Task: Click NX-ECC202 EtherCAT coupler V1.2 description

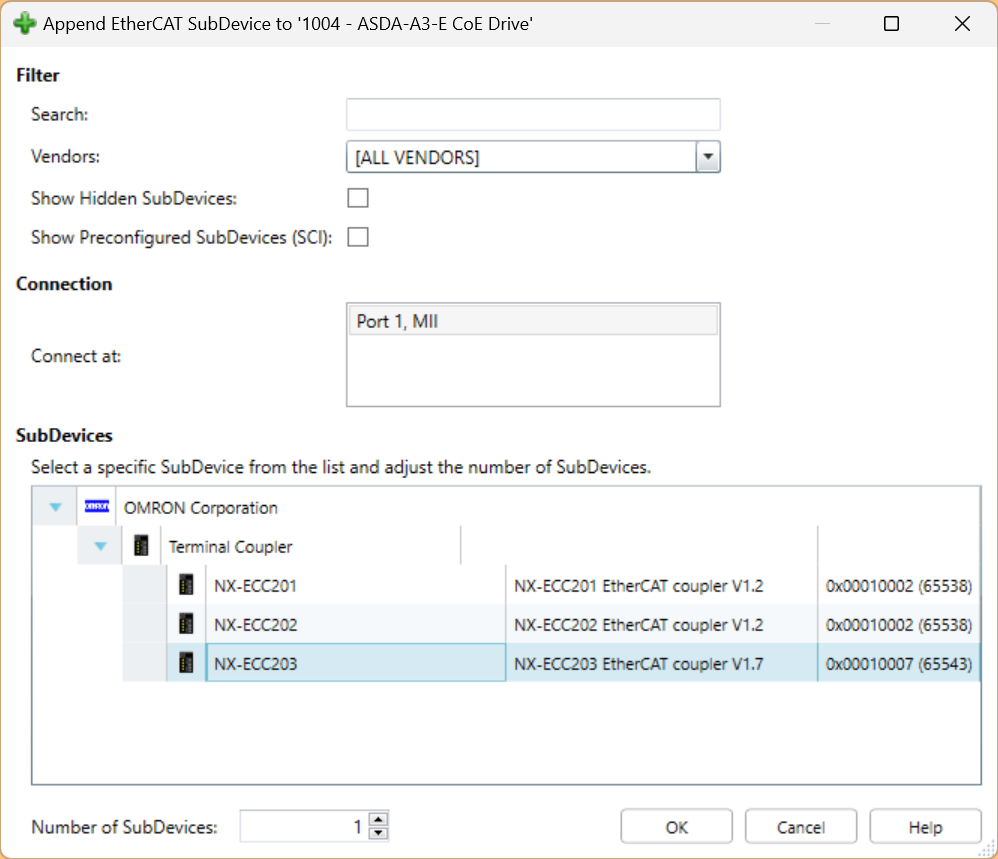Action: (638, 624)
